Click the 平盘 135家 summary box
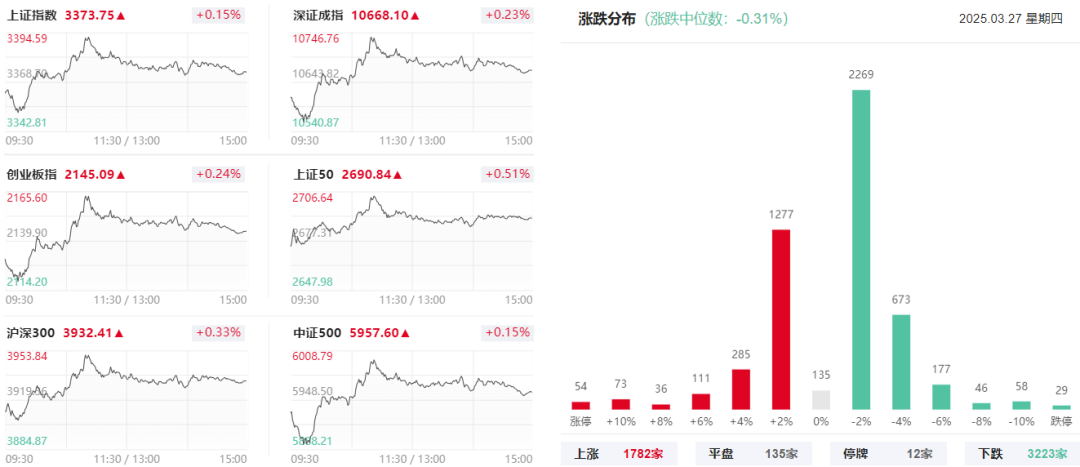Viewport: 1080px width, 467px height. click(x=754, y=454)
